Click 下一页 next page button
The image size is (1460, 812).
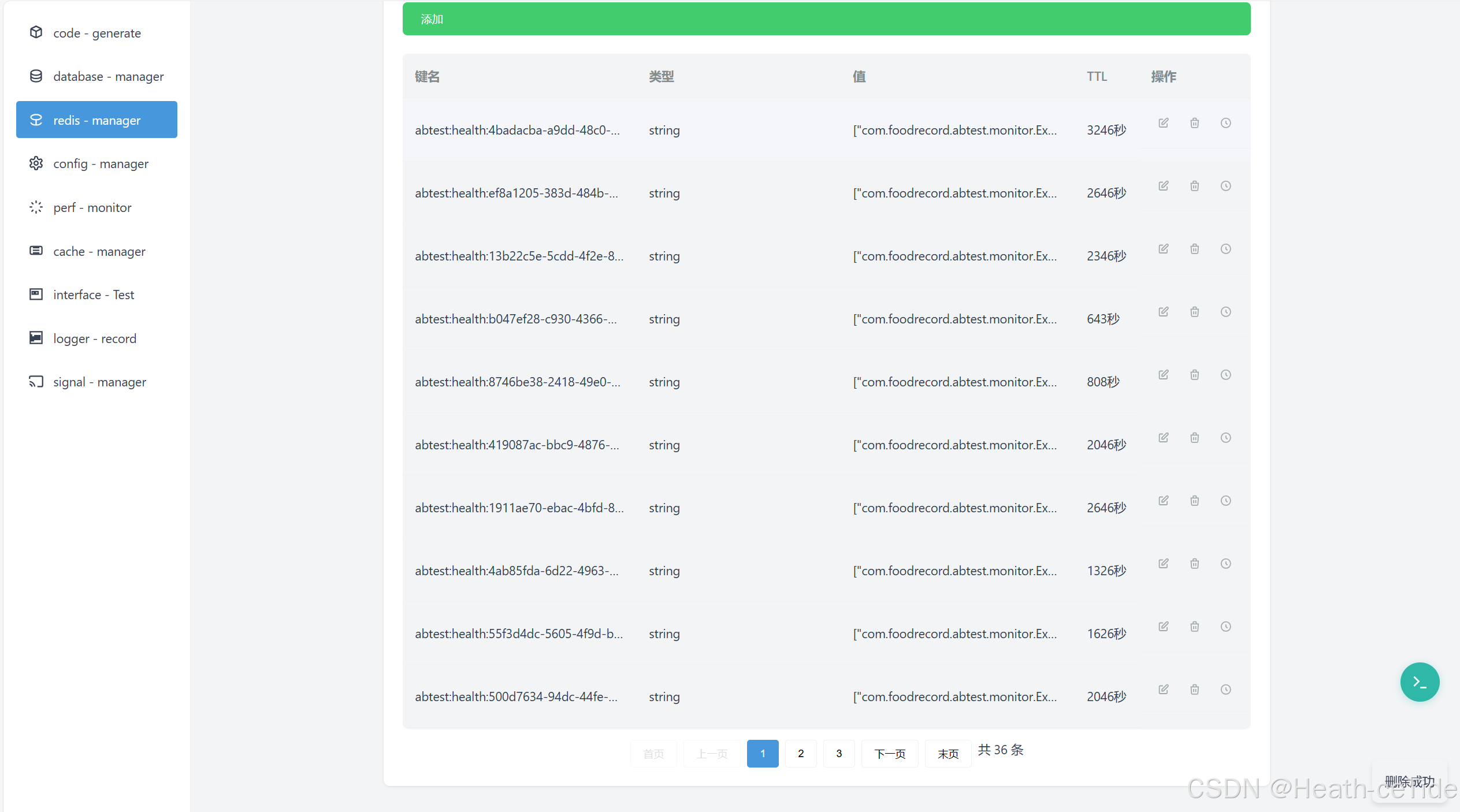[889, 754]
